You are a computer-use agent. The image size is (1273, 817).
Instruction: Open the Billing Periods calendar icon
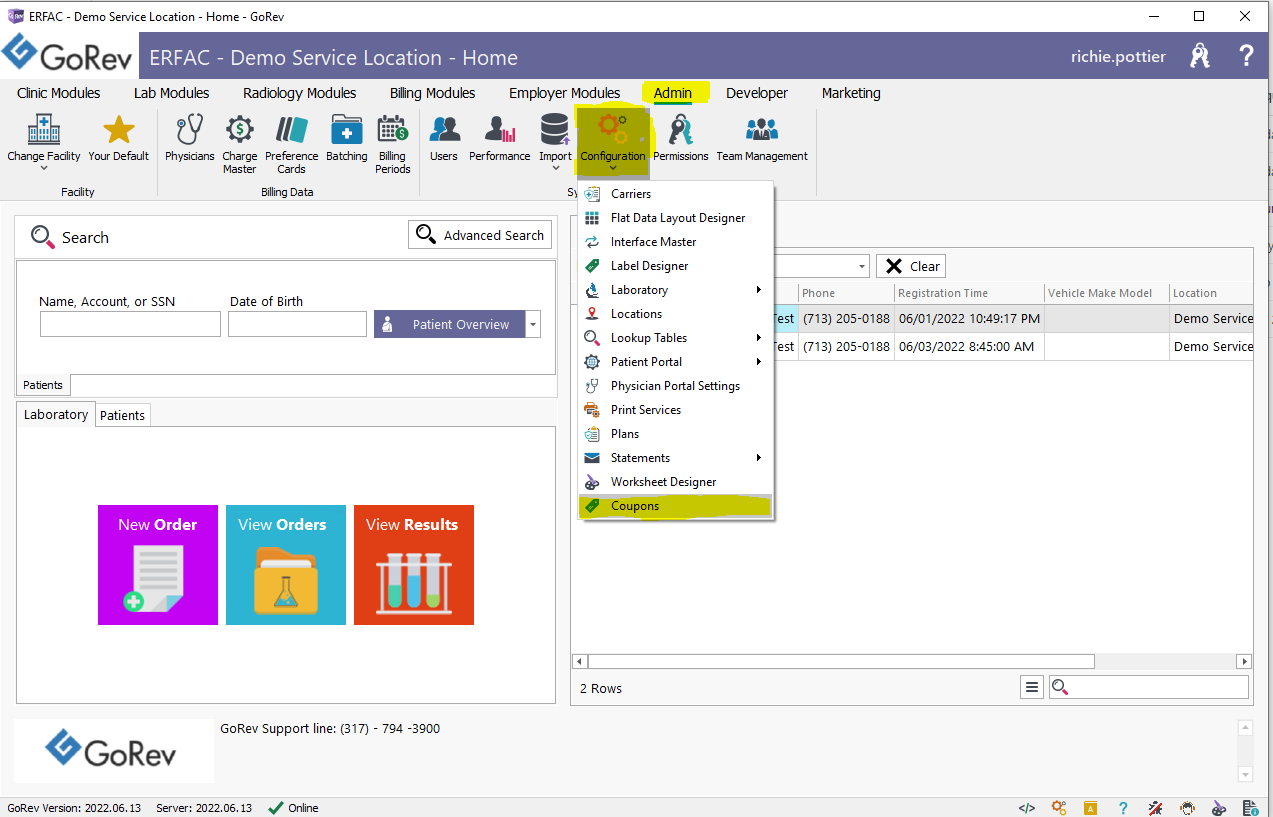[393, 145]
